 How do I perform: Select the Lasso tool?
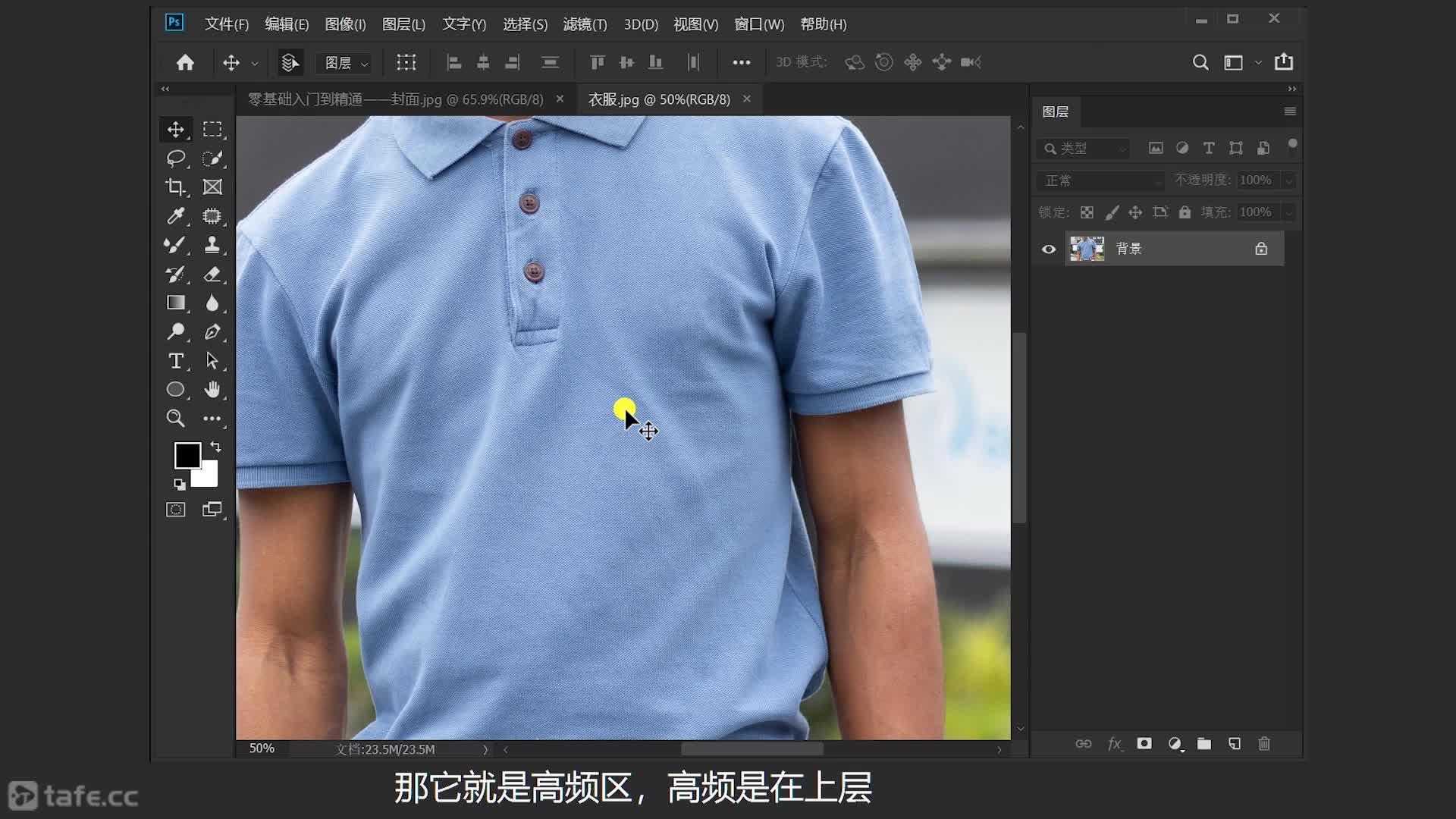(176, 158)
